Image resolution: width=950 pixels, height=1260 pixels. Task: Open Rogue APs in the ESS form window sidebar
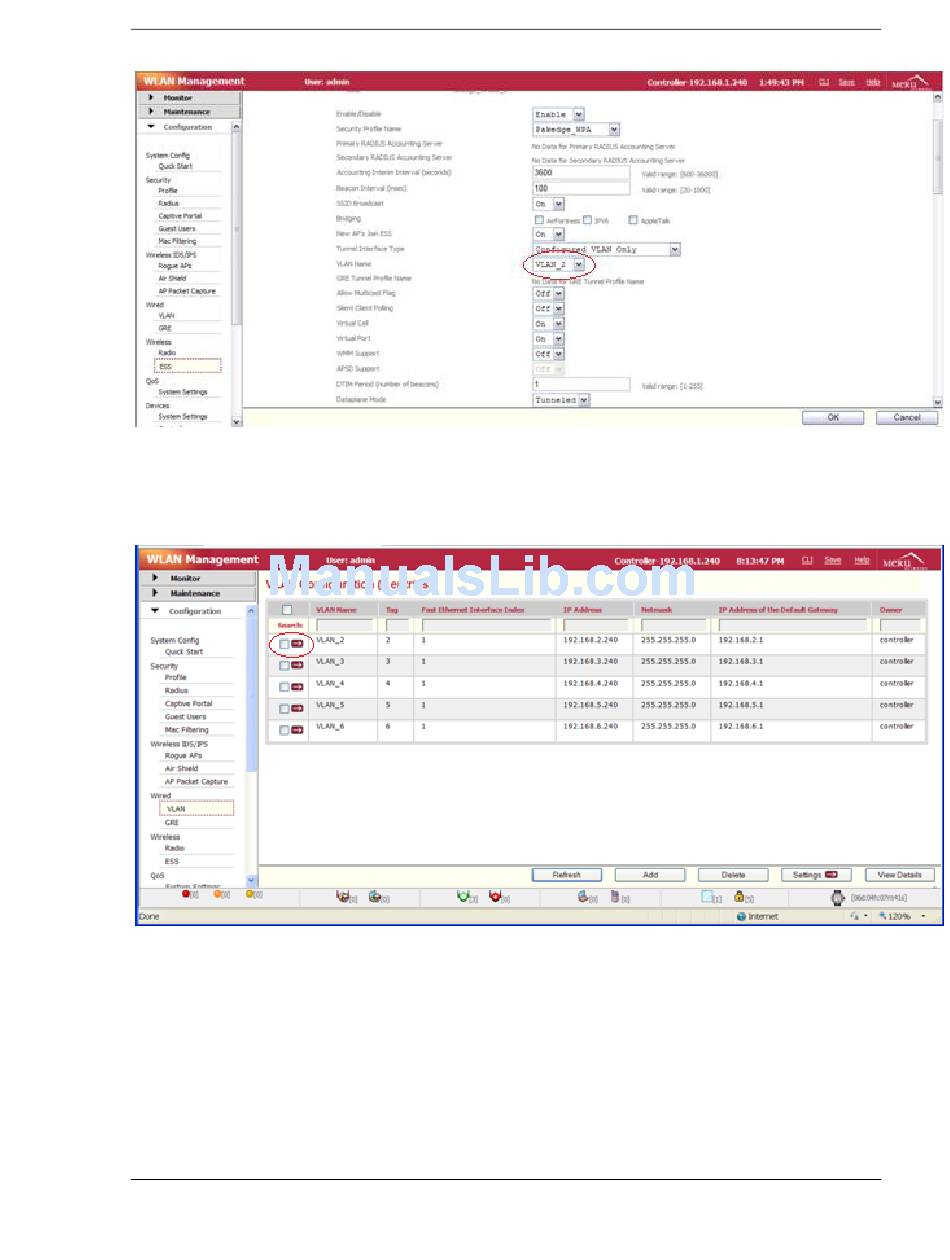click(x=174, y=266)
